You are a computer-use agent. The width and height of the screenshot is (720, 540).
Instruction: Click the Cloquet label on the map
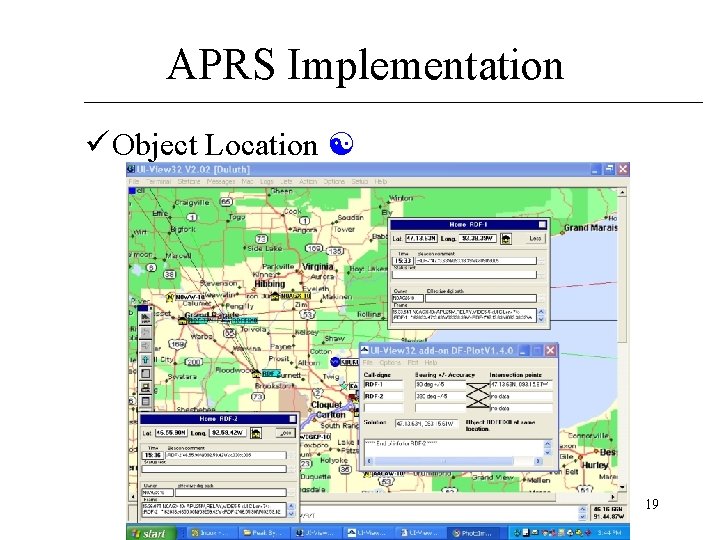326,405
